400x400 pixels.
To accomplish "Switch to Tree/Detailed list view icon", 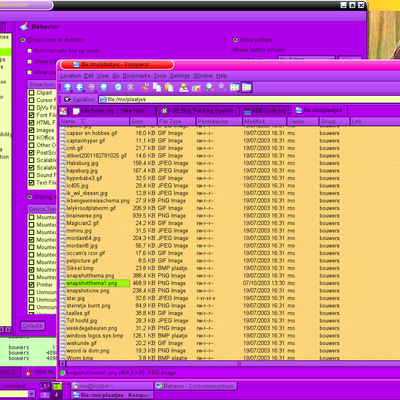I will [x=247, y=87].
